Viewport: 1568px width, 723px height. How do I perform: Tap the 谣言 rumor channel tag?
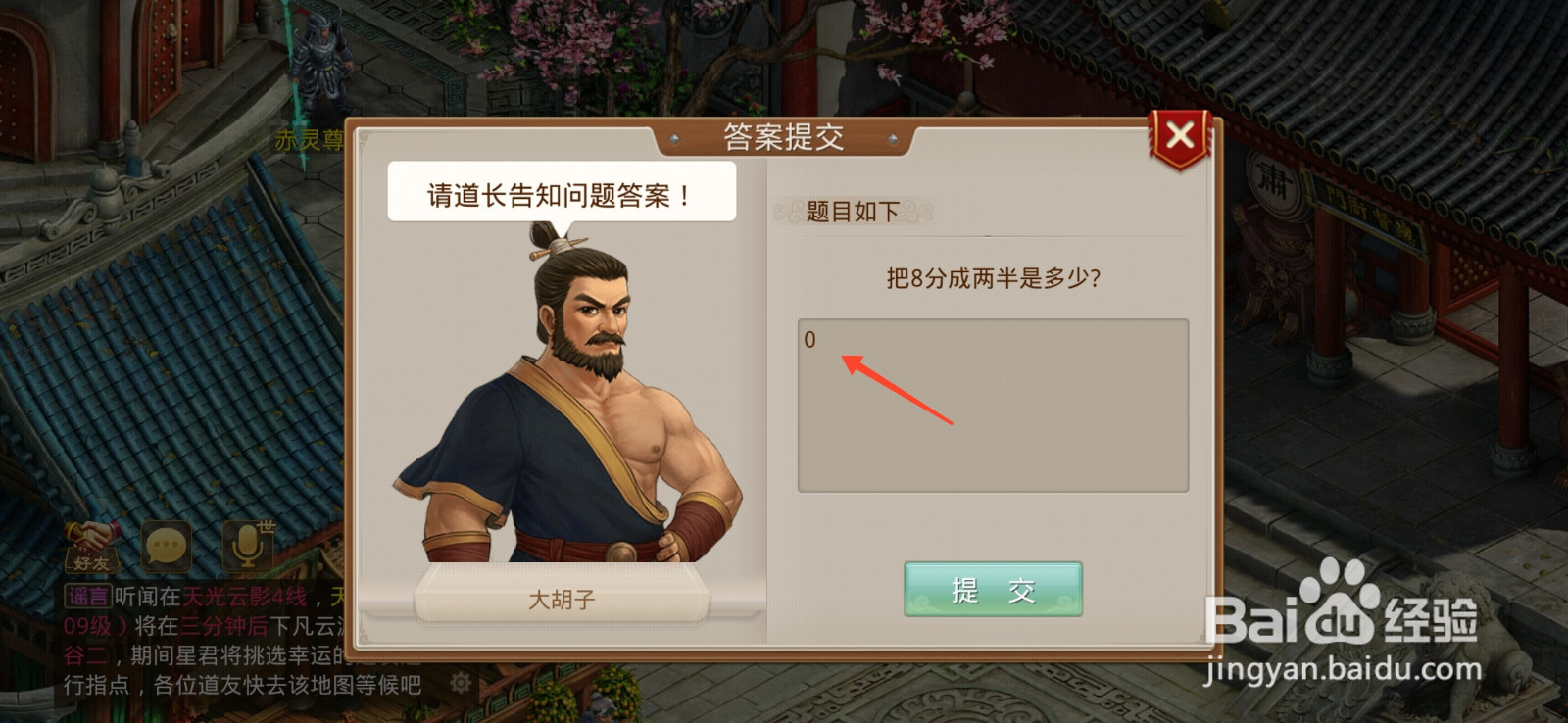(88, 596)
